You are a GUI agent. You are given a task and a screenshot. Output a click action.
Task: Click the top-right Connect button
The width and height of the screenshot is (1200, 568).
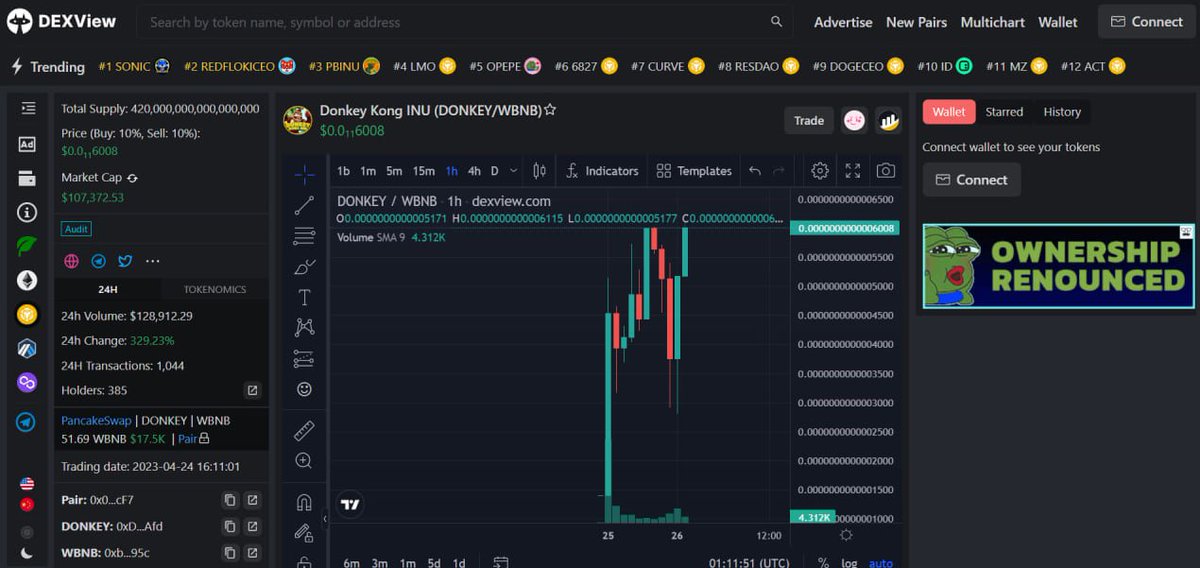pos(1147,21)
